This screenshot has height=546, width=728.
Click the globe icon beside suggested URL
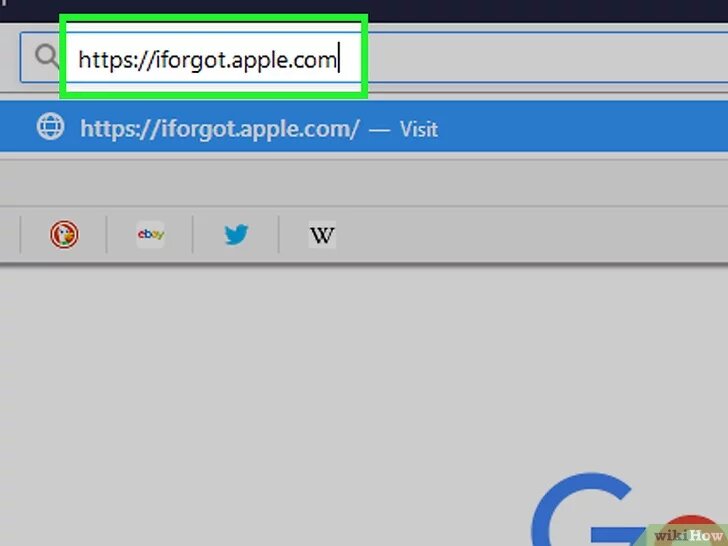pos(51,126)
